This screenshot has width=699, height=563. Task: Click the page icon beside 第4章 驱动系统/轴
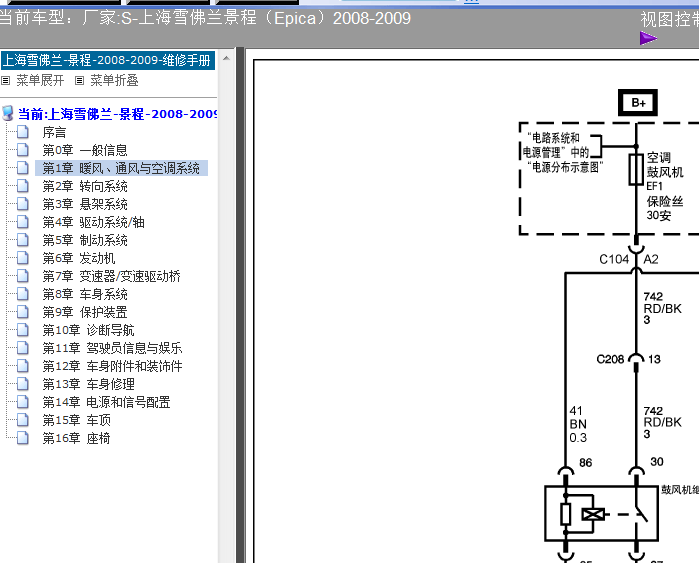point(23,222)
